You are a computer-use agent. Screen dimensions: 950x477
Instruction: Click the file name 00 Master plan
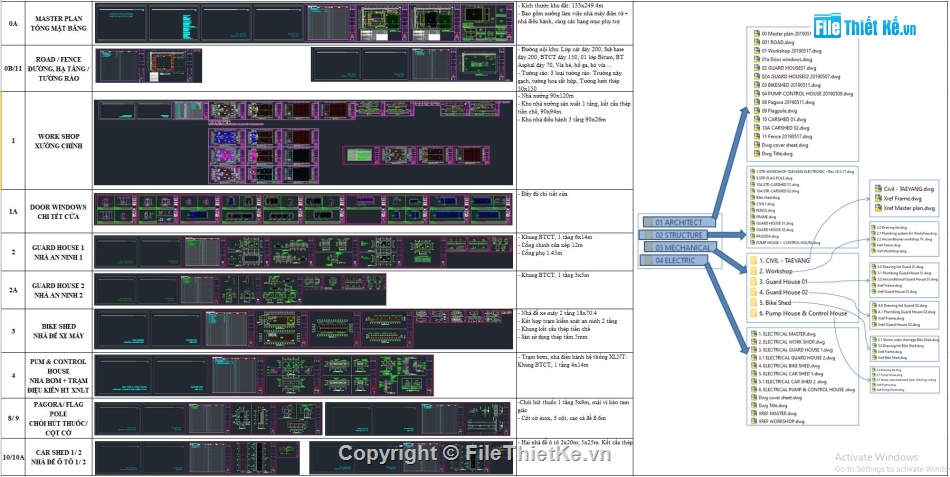(x=786, y=33)
